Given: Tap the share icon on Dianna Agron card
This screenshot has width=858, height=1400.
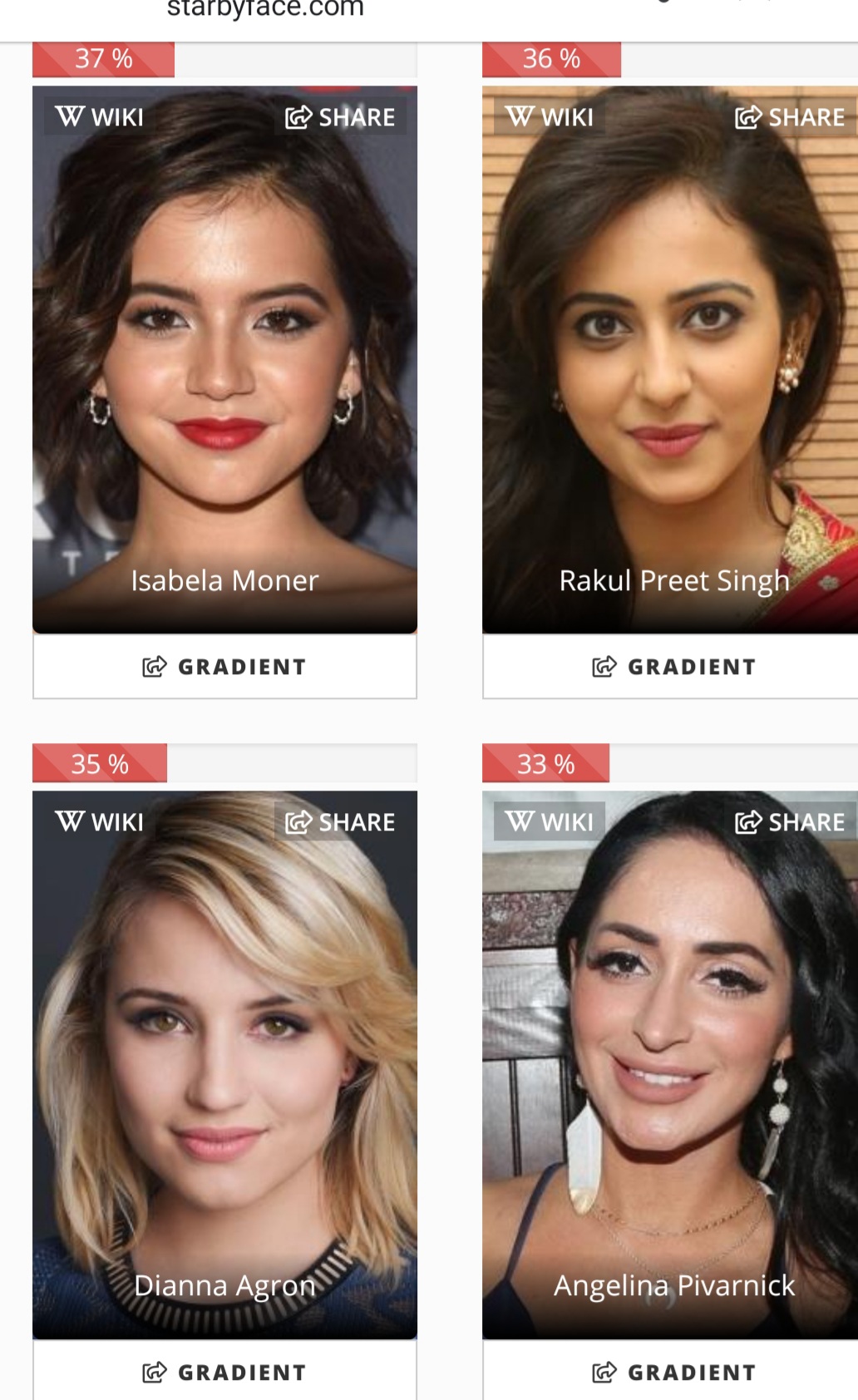Looking at the screenshot, I should [298, 822].
